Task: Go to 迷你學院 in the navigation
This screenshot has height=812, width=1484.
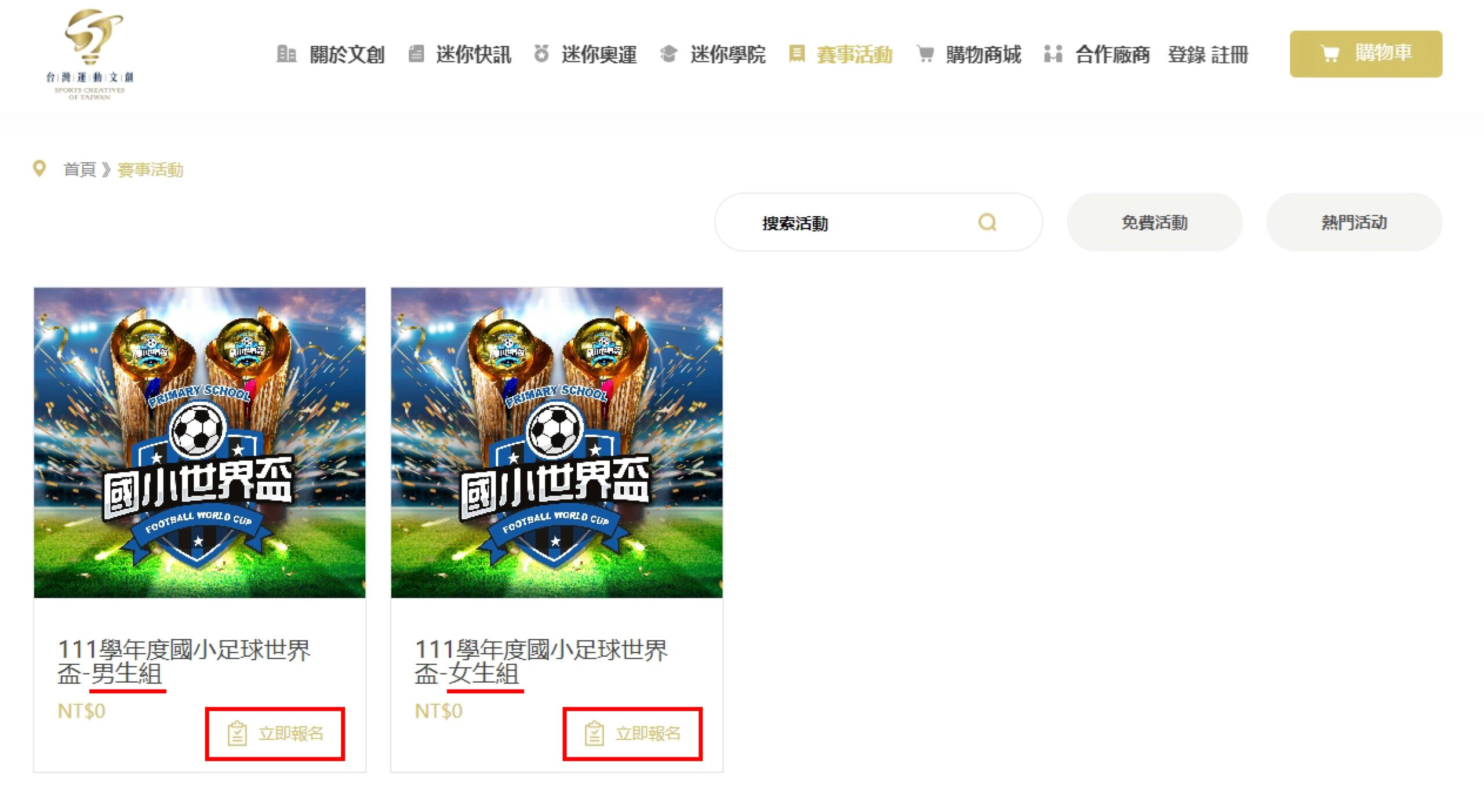Action: [x=728, y=54]
